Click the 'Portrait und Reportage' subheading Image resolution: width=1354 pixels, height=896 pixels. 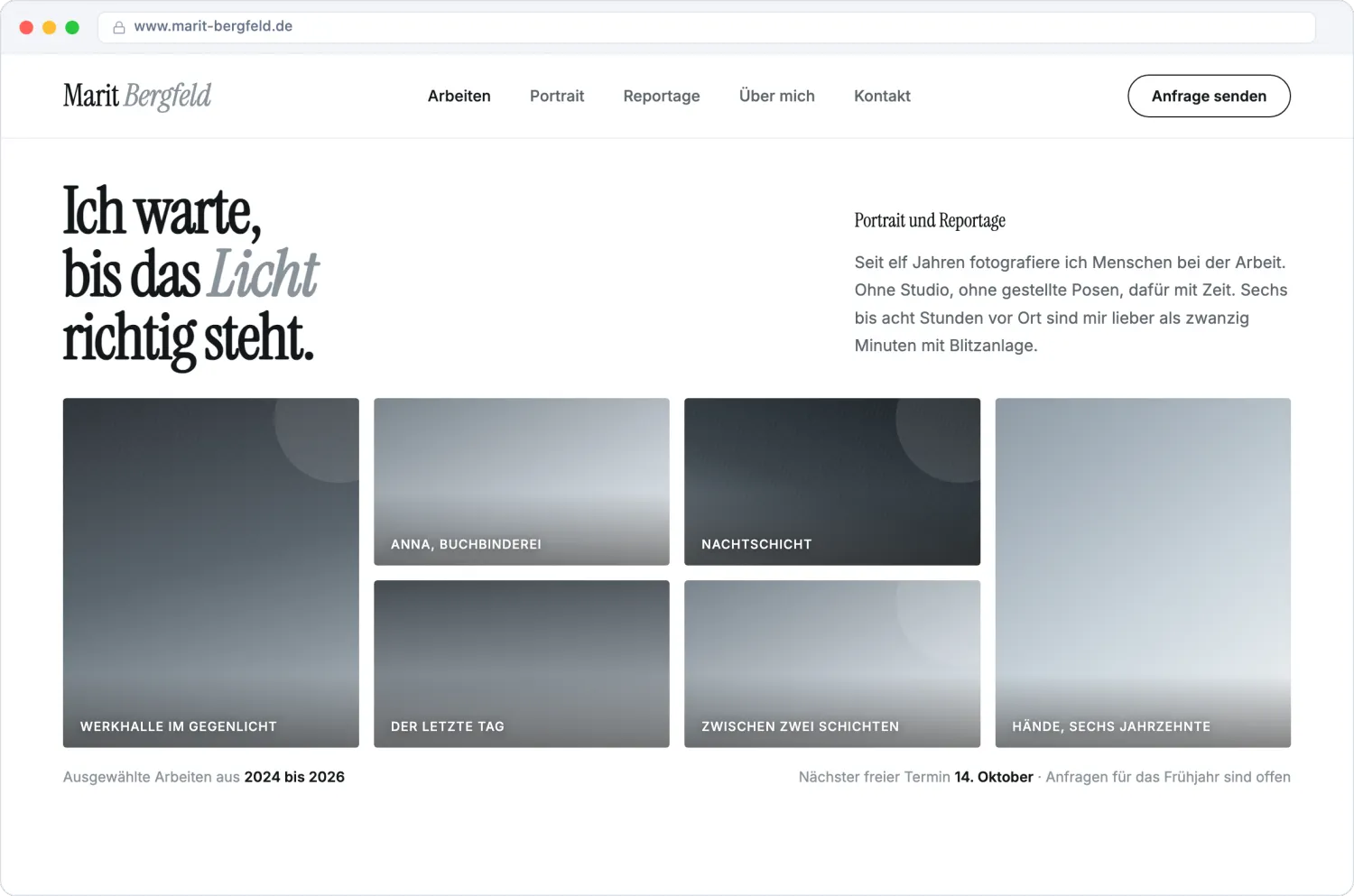pyautogui.click(x=930, y=221)
